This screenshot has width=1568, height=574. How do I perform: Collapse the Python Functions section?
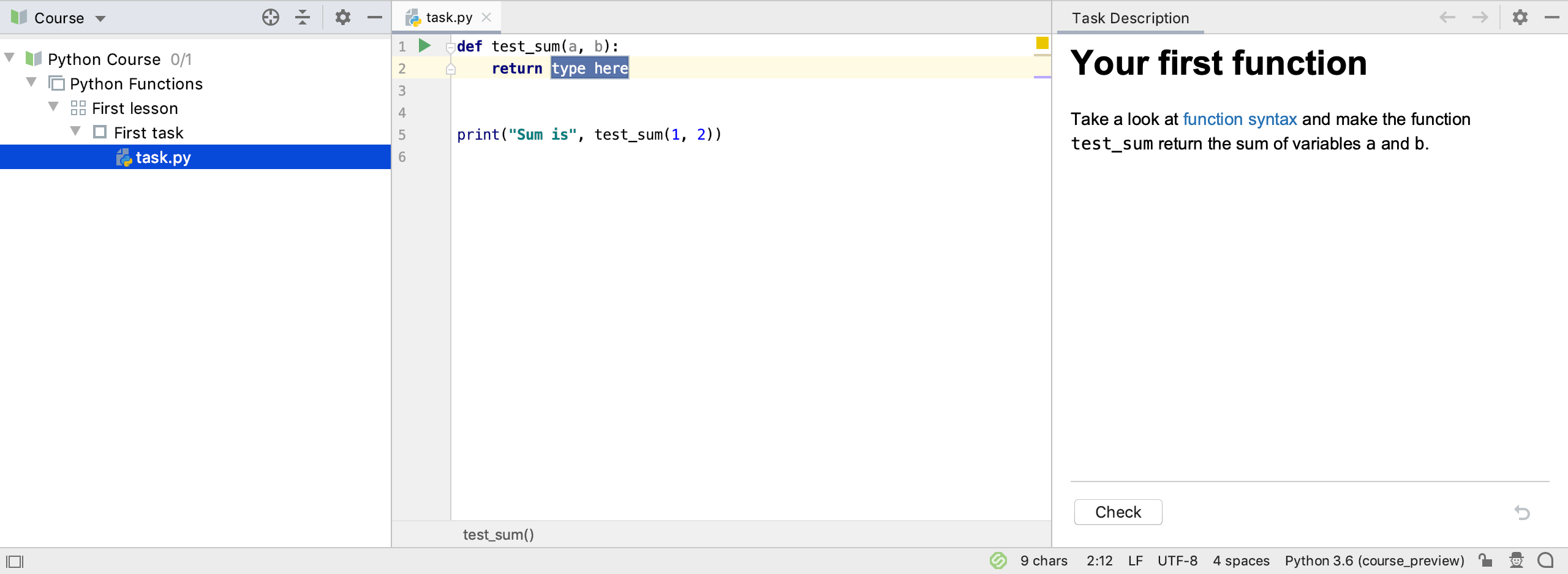point(32,83)
